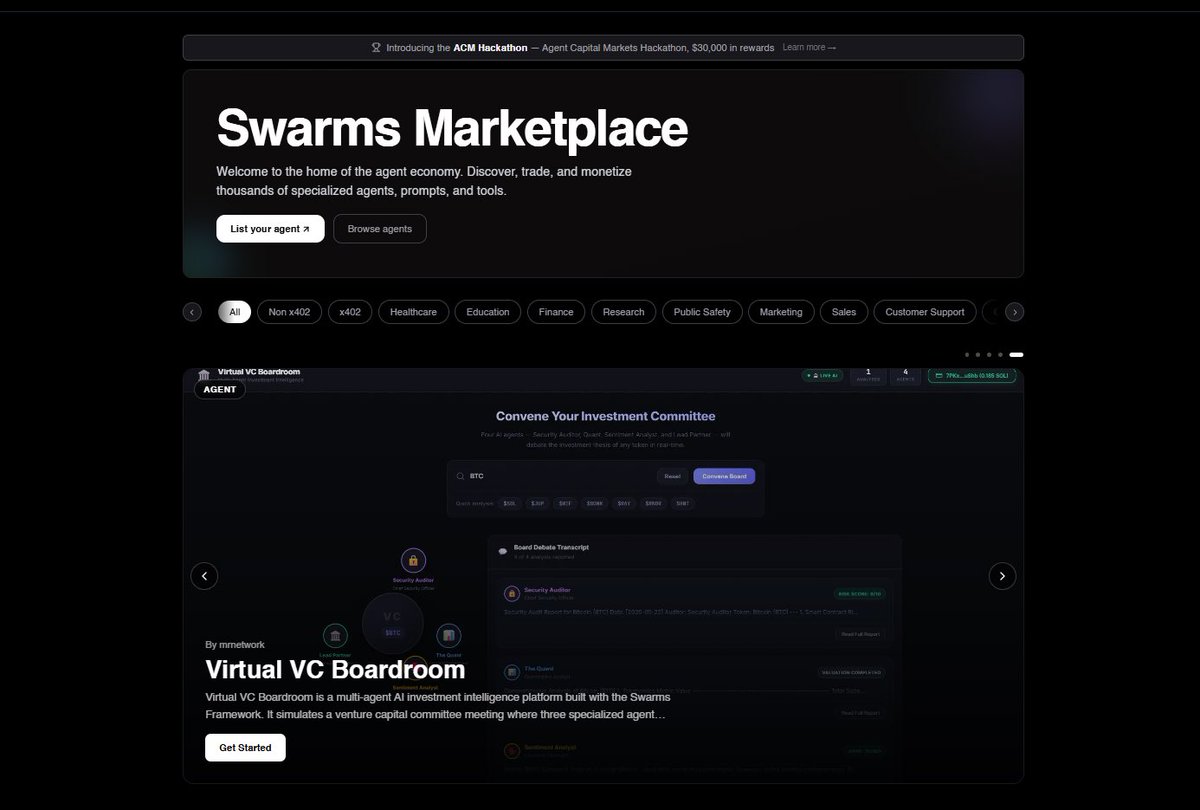Choose the Education category chip
This screenshot has width=1200, height=810.
[x=488, y=312]
